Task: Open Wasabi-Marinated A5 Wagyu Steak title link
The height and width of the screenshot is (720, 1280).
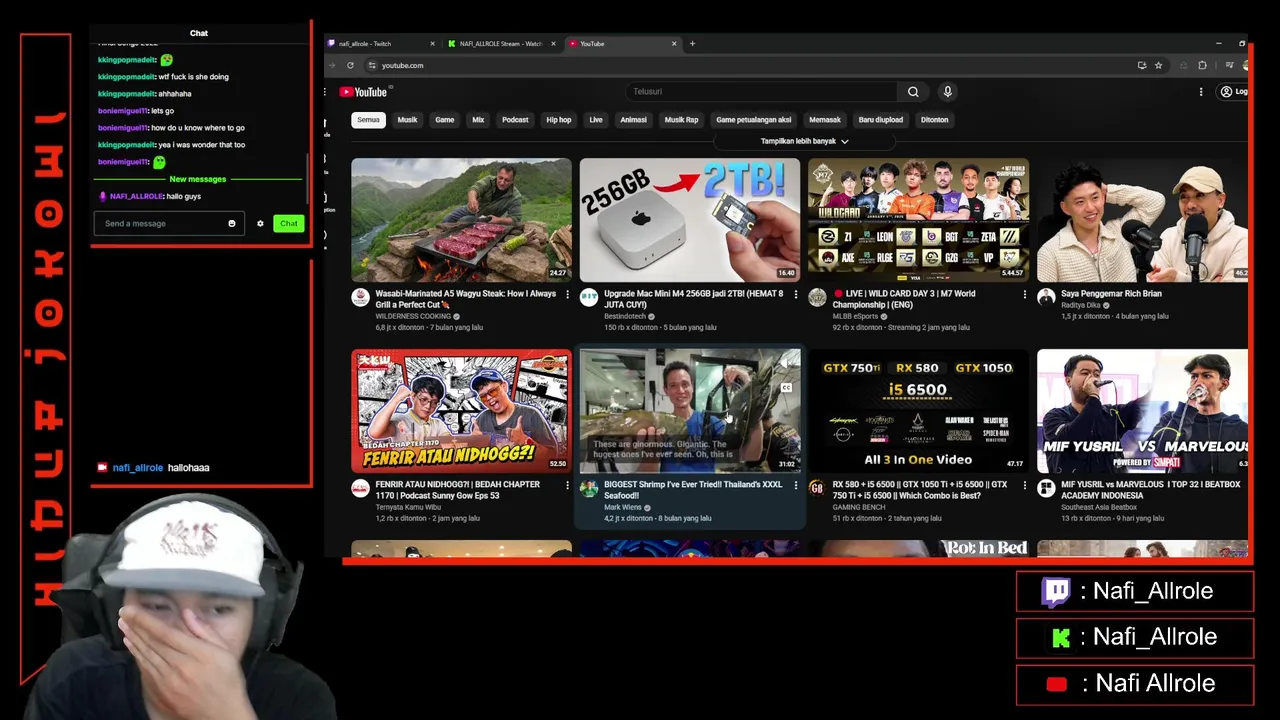Action: pos(466,299)
